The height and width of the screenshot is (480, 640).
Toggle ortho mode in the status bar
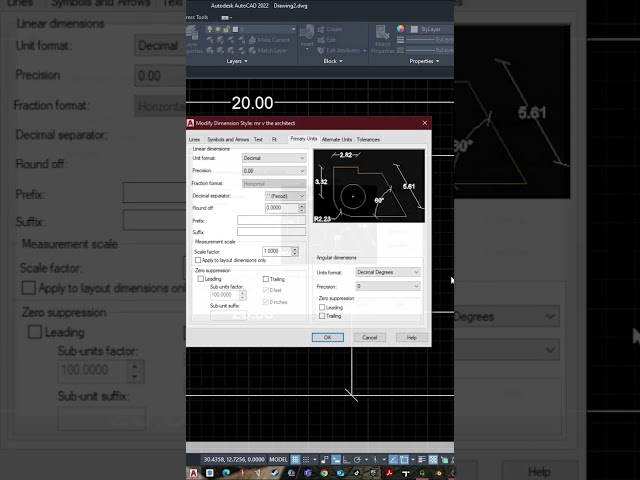(346, 460)
